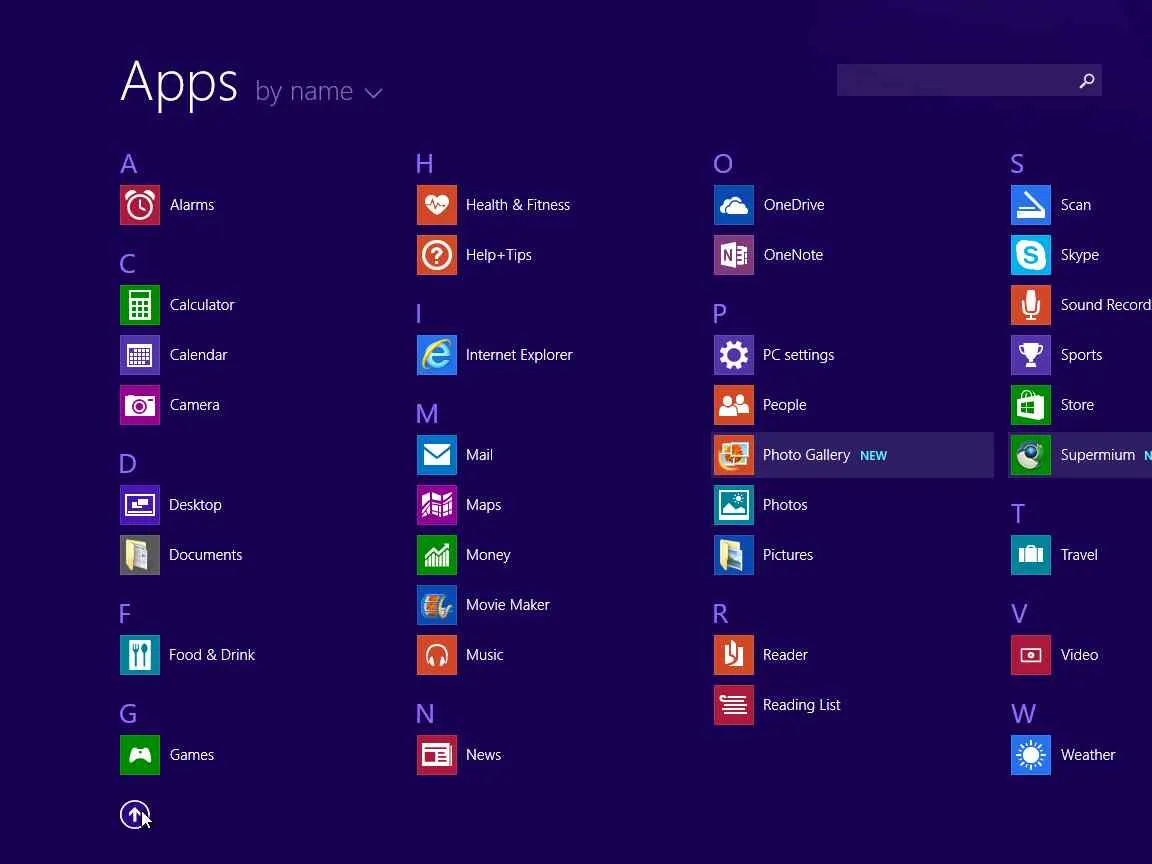
Task: Click the 'Food & Drink' label
Action: pyautogui.click(x=212, y=655)
